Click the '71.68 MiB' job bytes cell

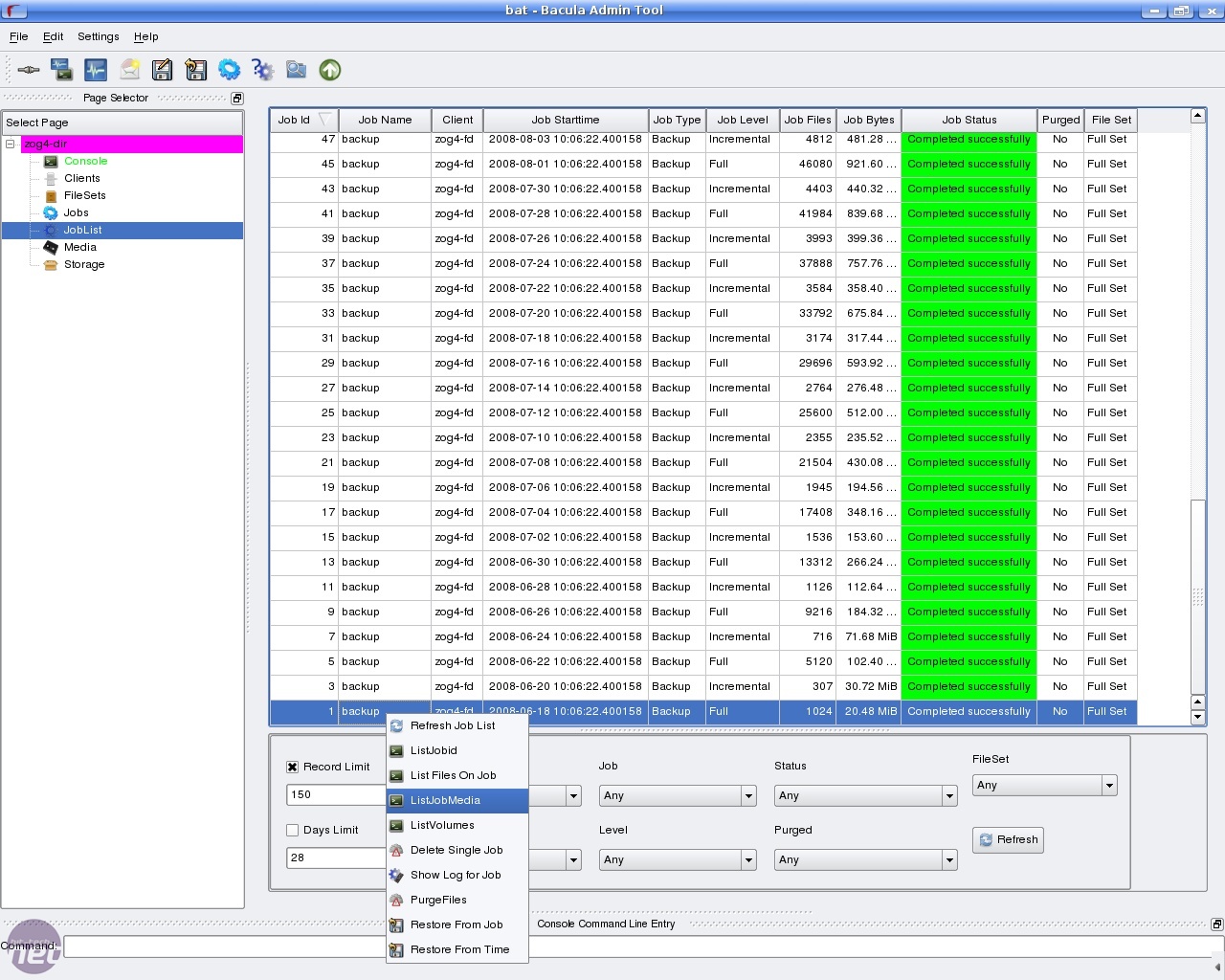[x=871, y=636]
